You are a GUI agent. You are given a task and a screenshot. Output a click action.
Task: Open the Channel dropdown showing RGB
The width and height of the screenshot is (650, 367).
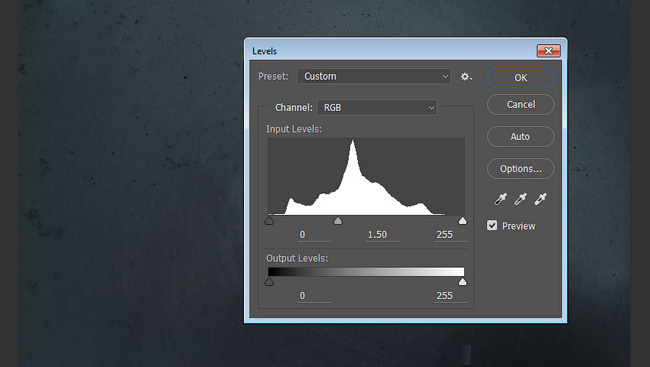pyautogui.click(x=377, y=108)
